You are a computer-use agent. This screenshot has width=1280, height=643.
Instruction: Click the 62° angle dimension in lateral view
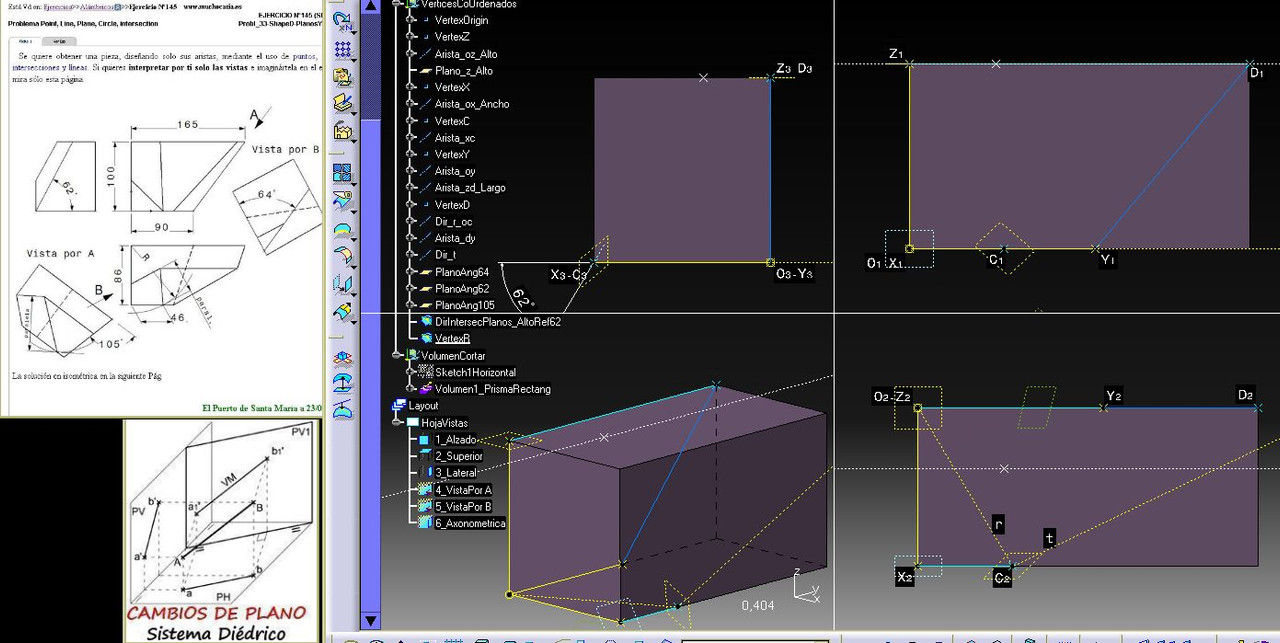coord(524,297)
